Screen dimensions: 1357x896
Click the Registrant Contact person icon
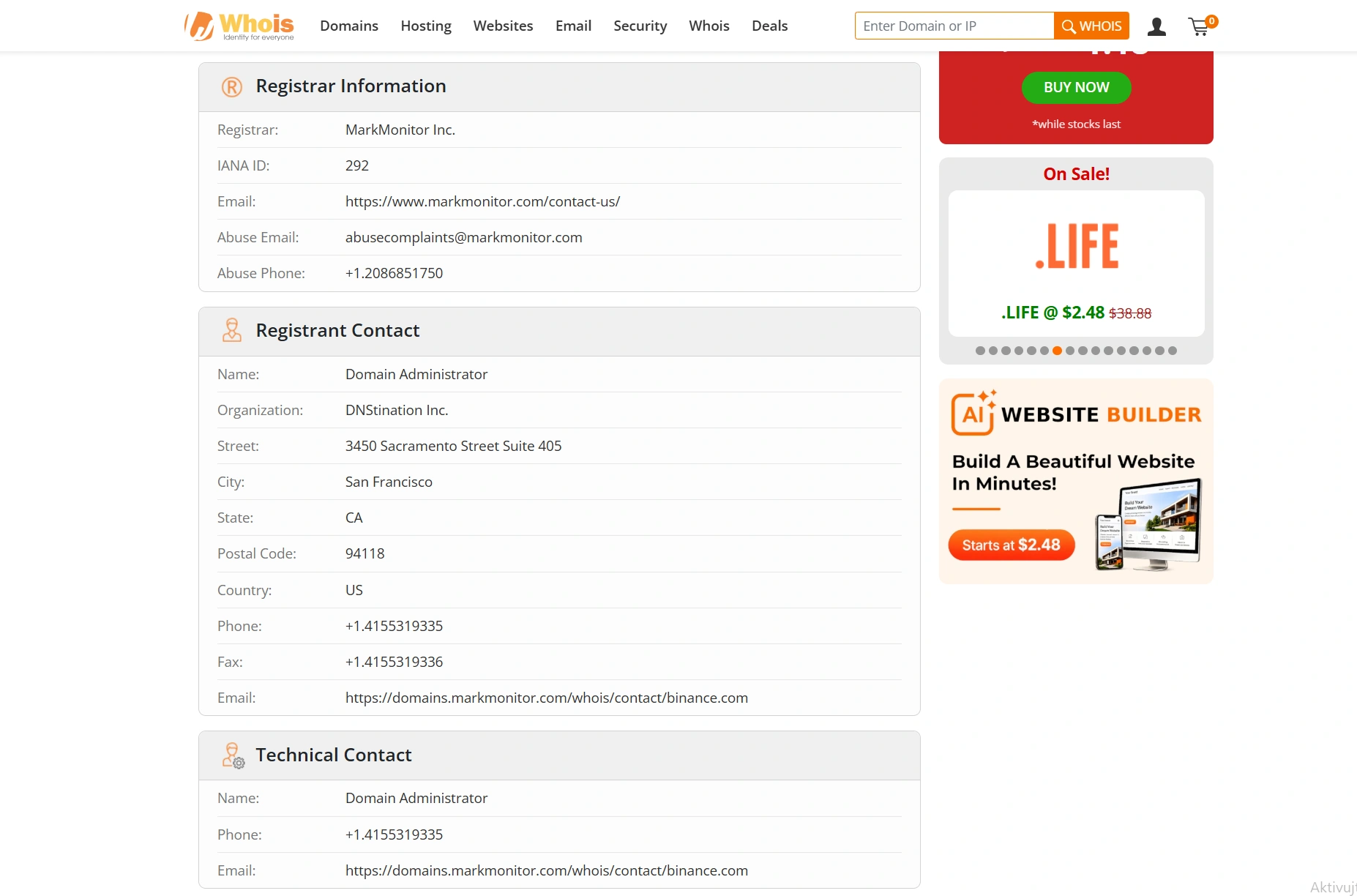click(232, 330)
